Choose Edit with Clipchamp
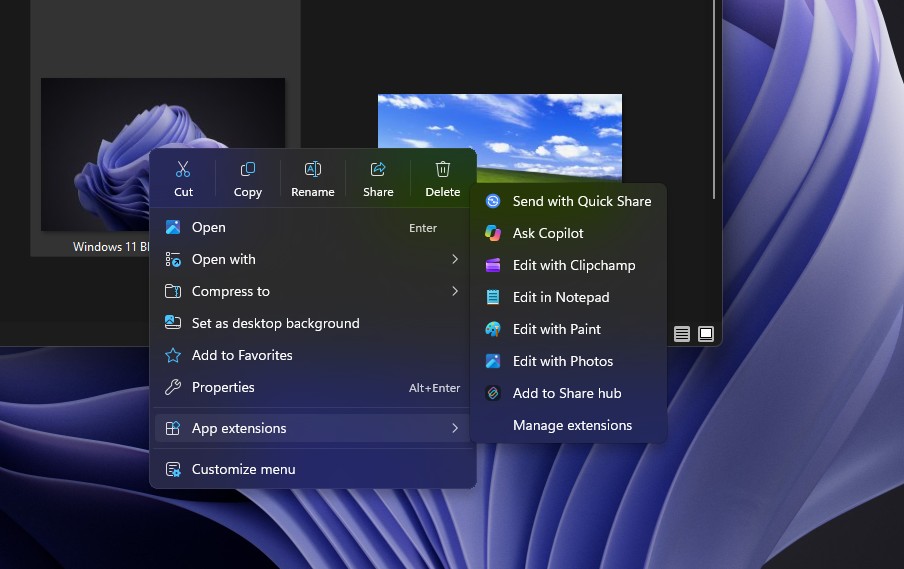This screenshot has height=569, width=904. pos(568,265)
